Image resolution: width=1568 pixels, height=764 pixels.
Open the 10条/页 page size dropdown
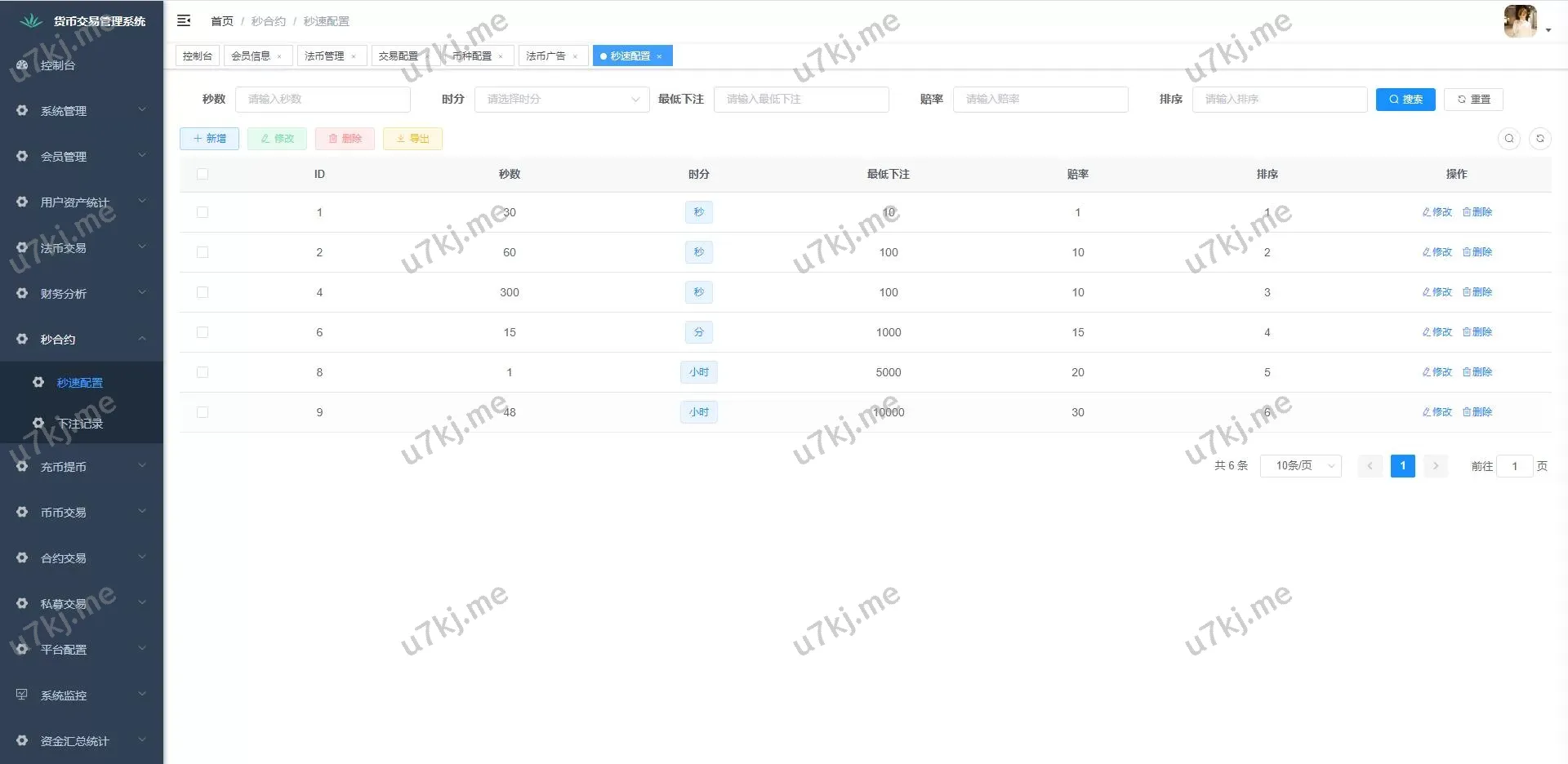coord(1300,466)
